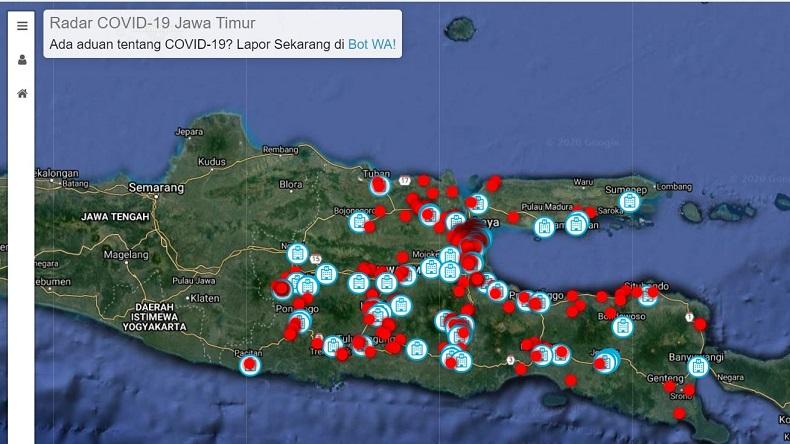Click the red case dot at Pacitan
The image size is (790, 444).
pos(249,365)
